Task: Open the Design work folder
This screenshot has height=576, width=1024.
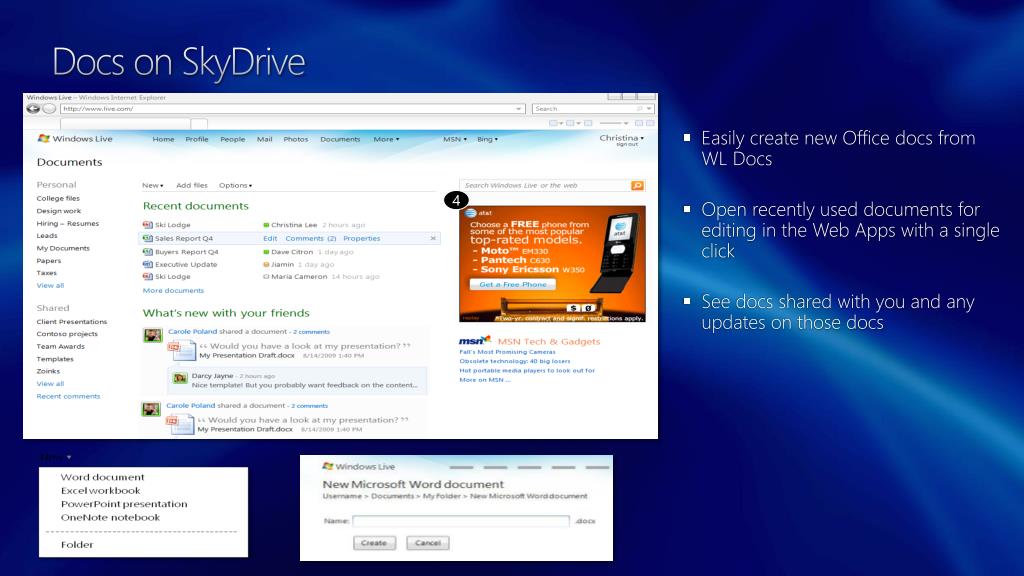Action: pos(59,211)
